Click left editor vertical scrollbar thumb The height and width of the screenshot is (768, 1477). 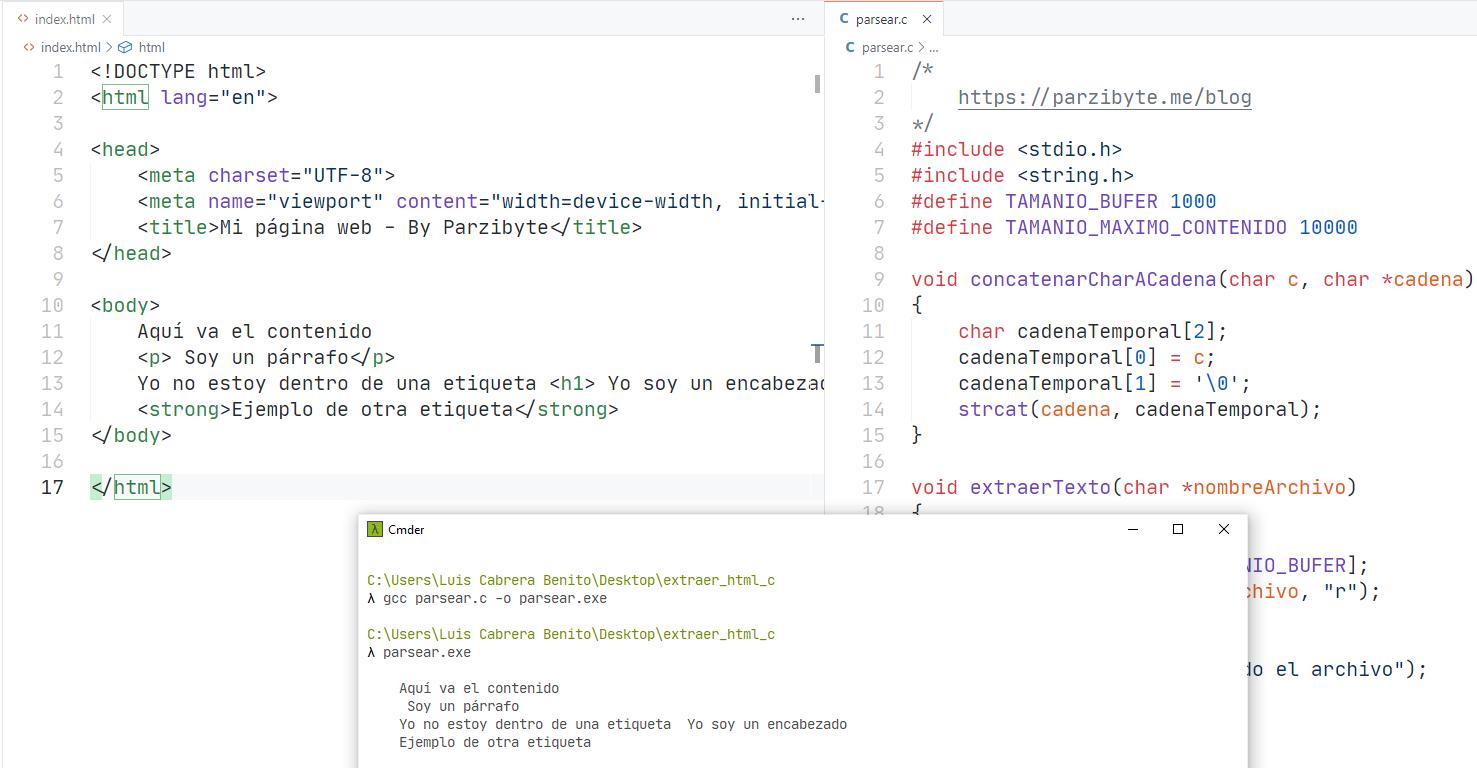(817, 84)
